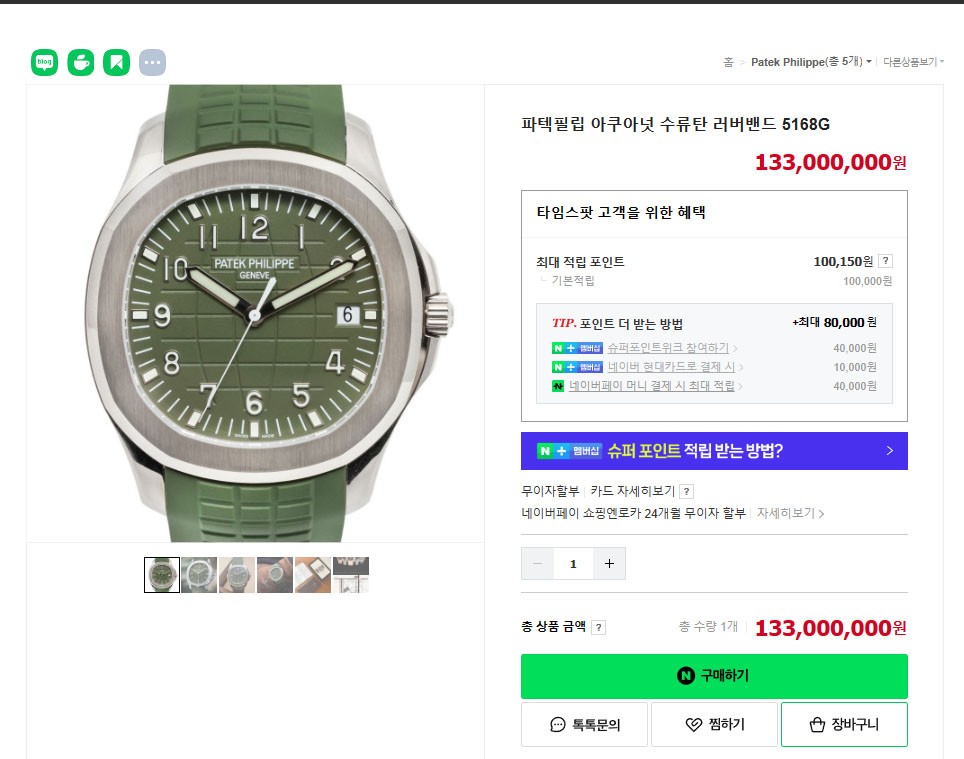The height and width of the screenshot is (759, 964).
Task: Add to wishlist with 찜하기 button
Action: [x=714, y=725]
